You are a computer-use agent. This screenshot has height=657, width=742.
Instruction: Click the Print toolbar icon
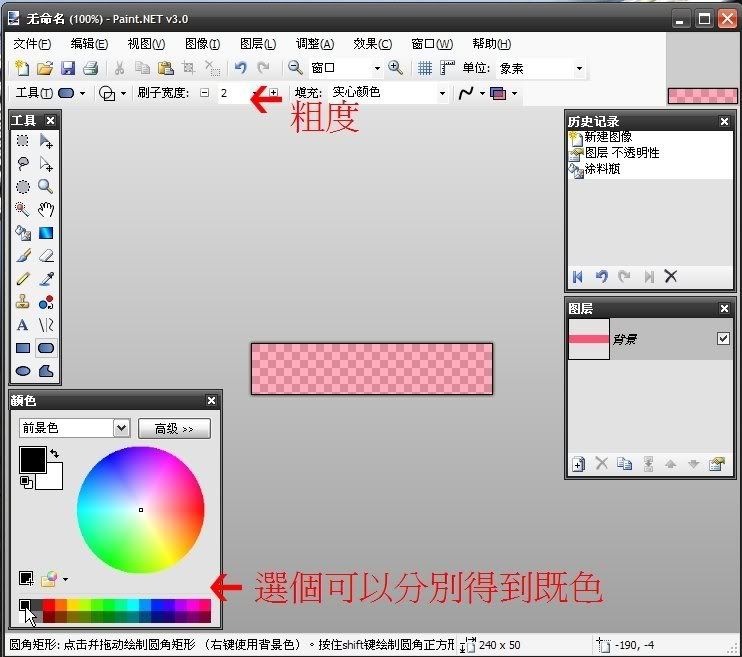(90, 68)
